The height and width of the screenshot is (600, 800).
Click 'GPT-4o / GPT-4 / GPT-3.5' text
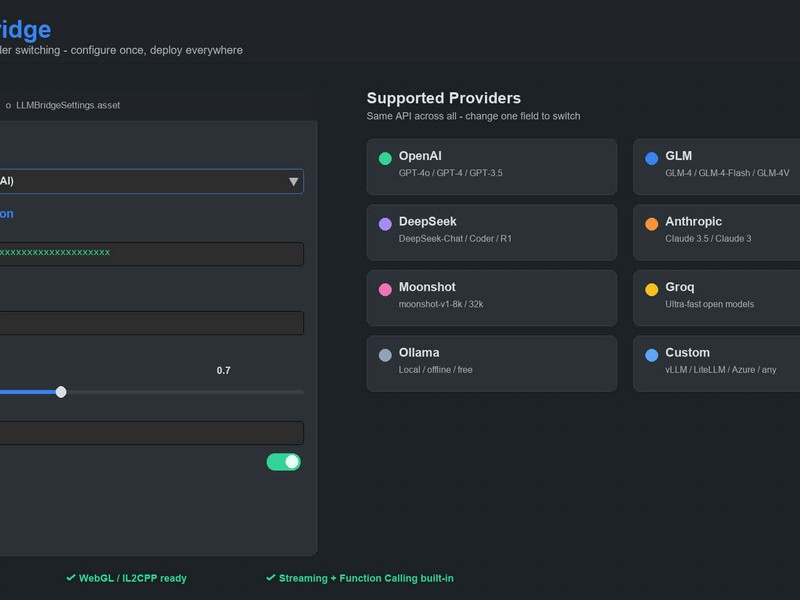(x=451, y=173)
